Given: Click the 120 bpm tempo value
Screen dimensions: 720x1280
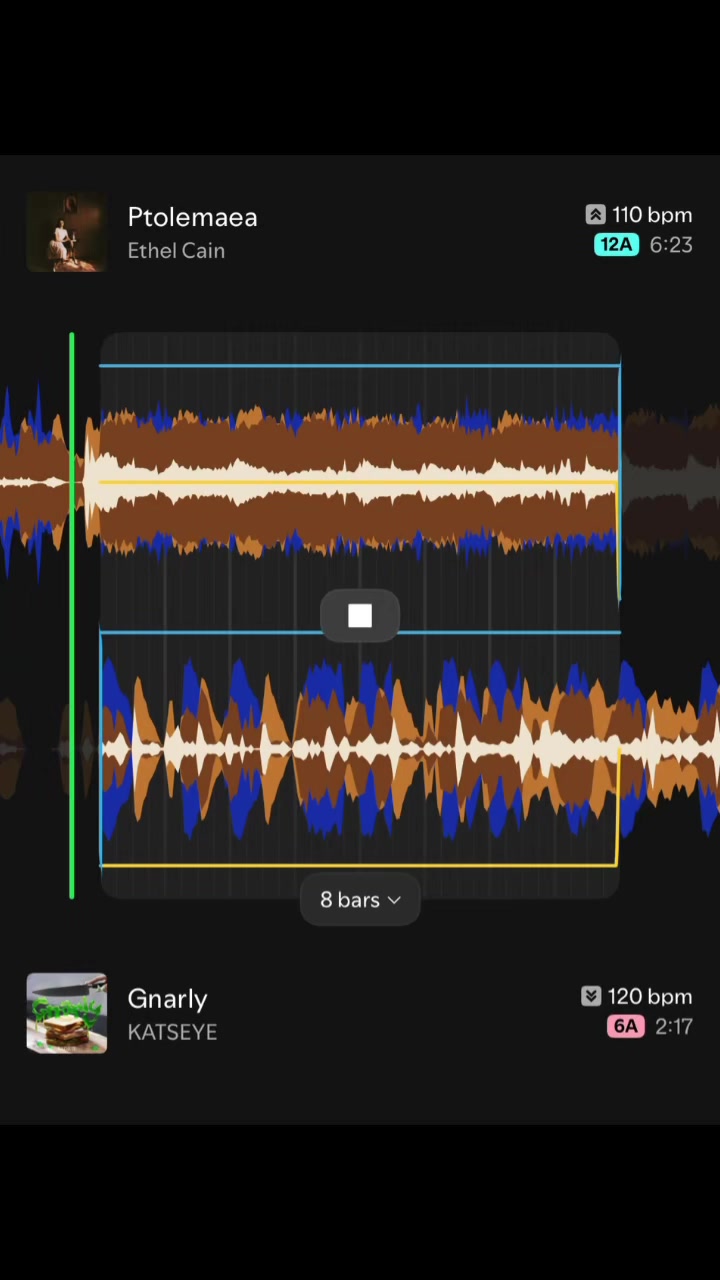Looking at the screenshot, I should (x=650, y=997).
